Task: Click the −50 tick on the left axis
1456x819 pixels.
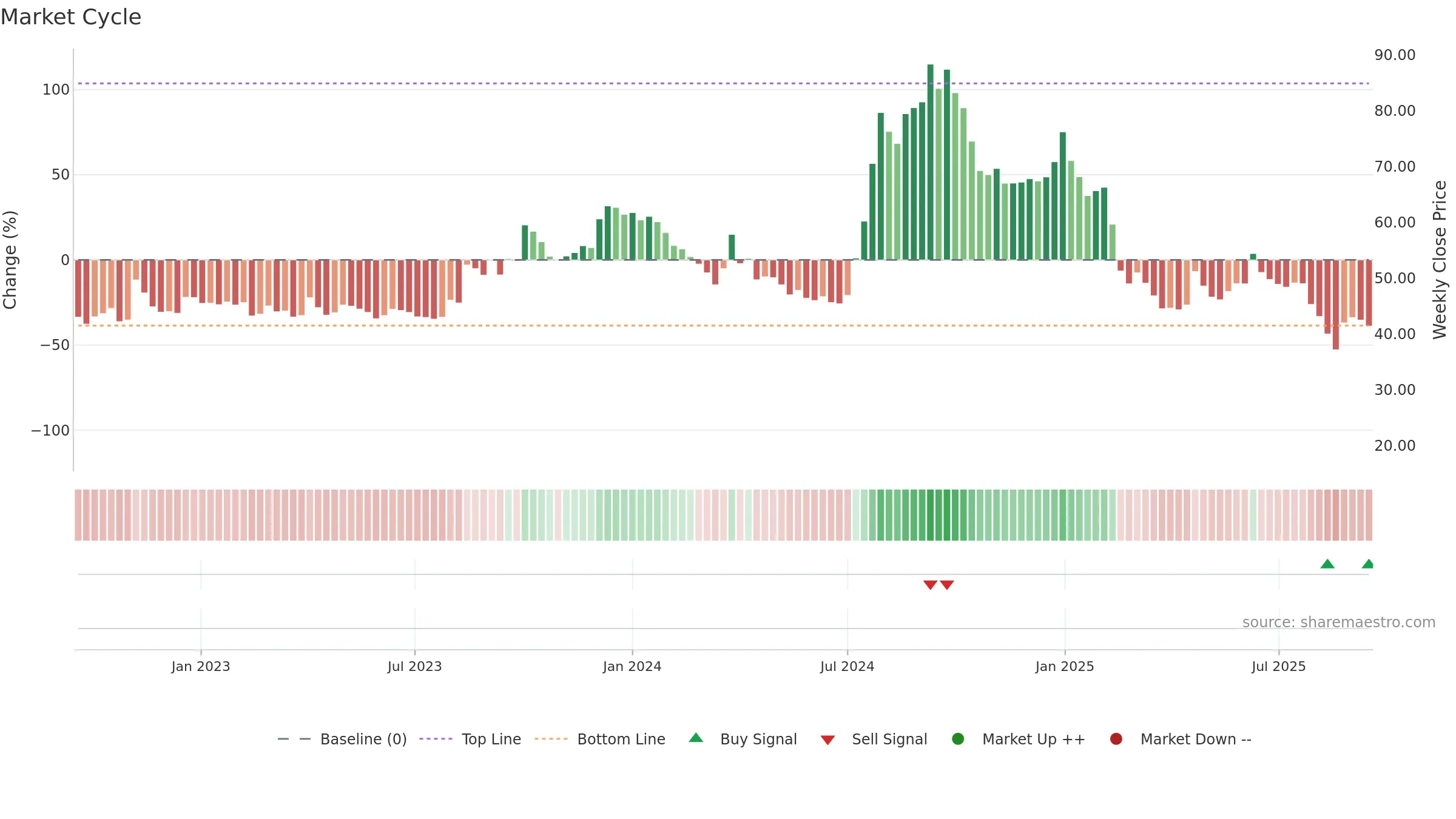Action: (x=55, y=345)
